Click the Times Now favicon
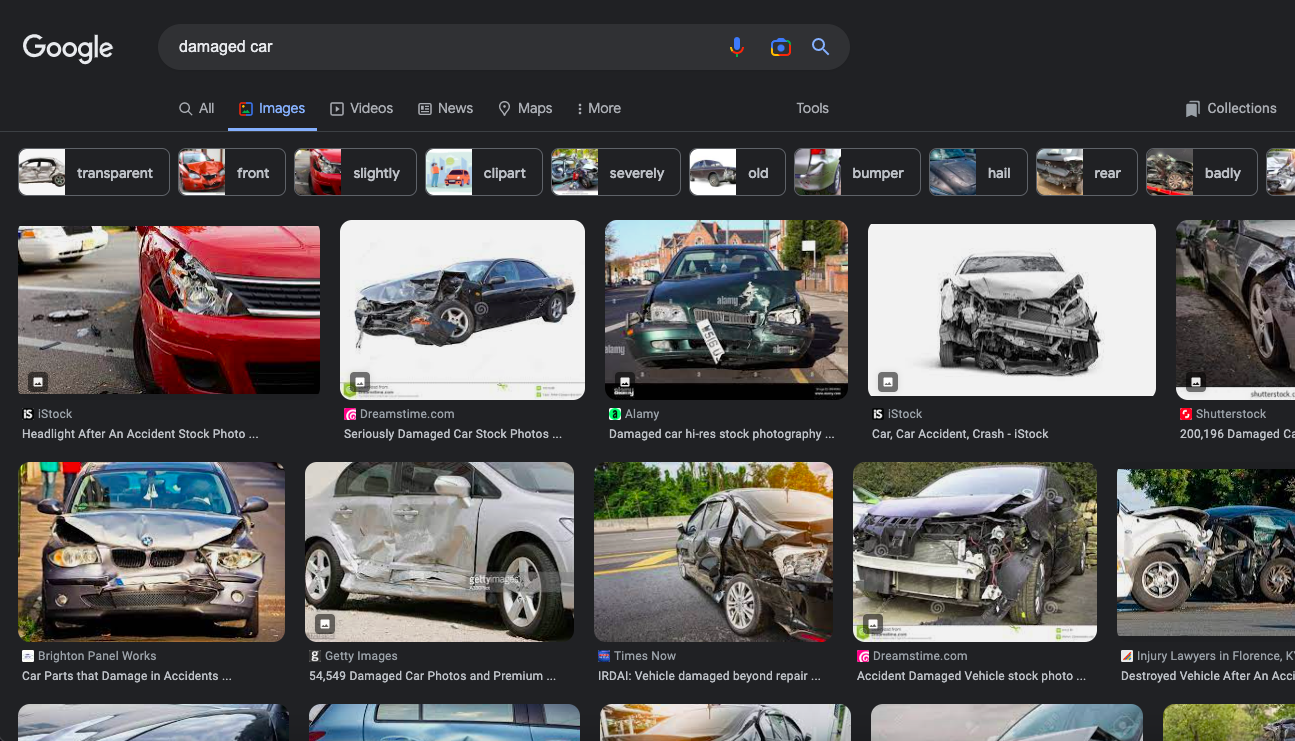 click(604, 656)
